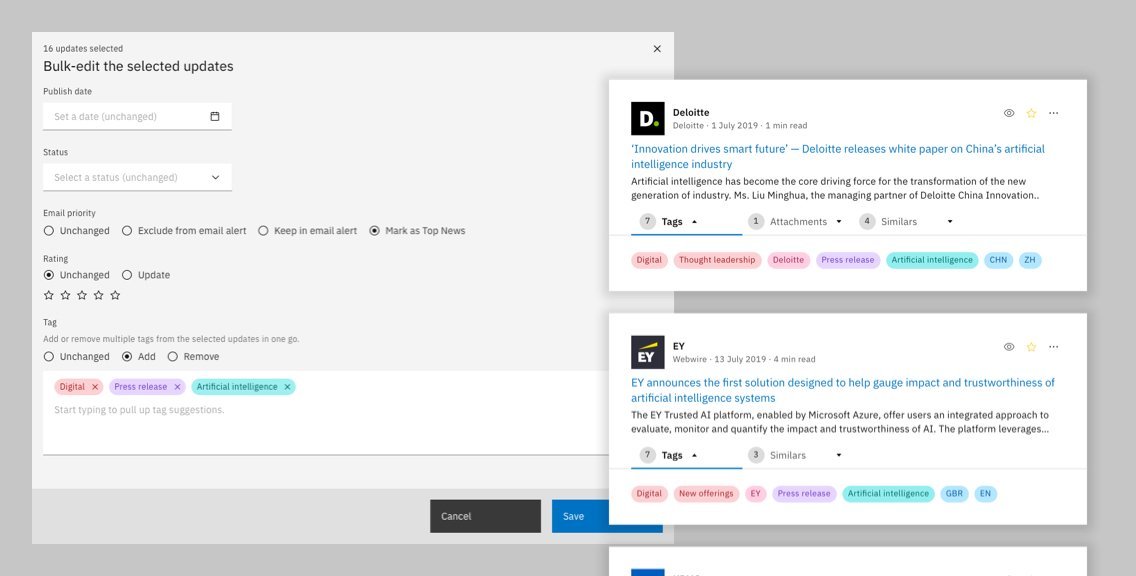Click the EN tag on EY card

tap(985, 494)
